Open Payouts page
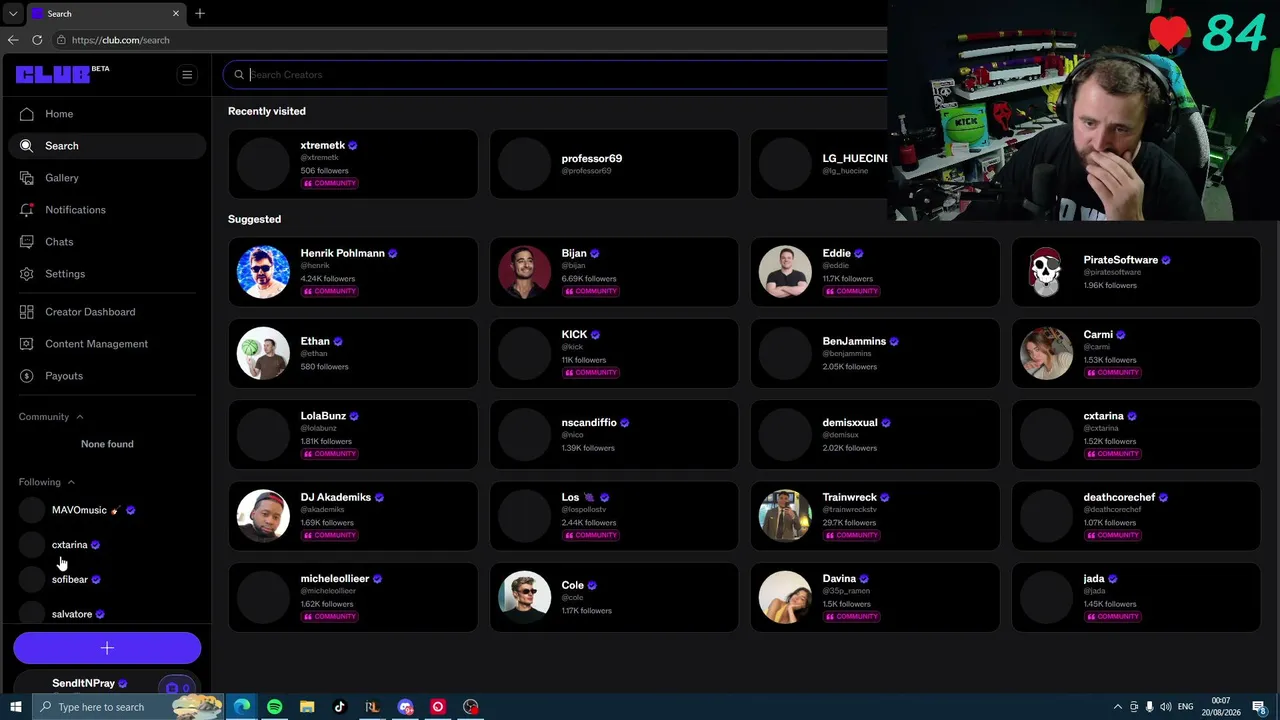 (107, 376)
